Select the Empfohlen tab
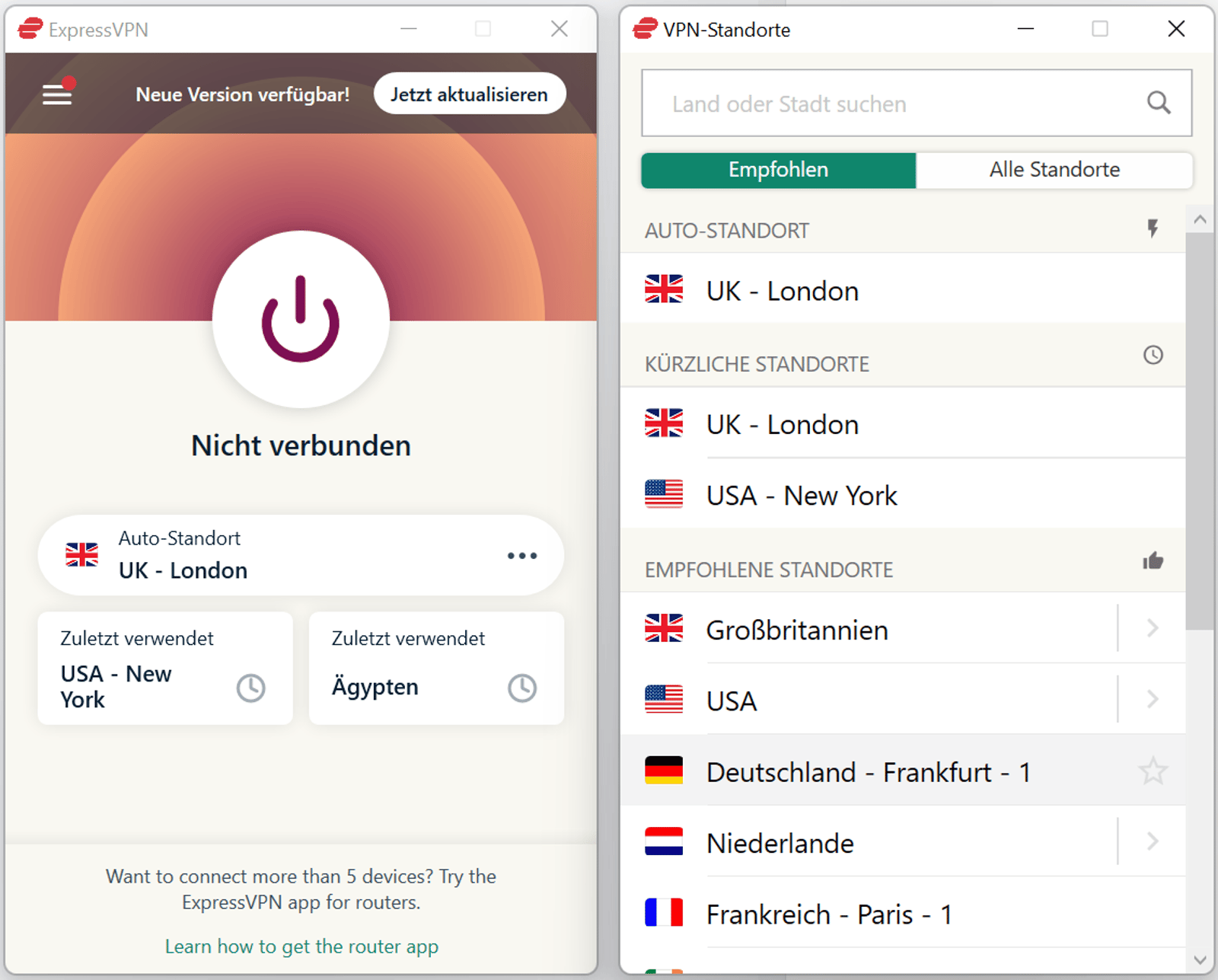This screenshot has height=980, width=1218. pyautogui.click(x=778, y=170)
